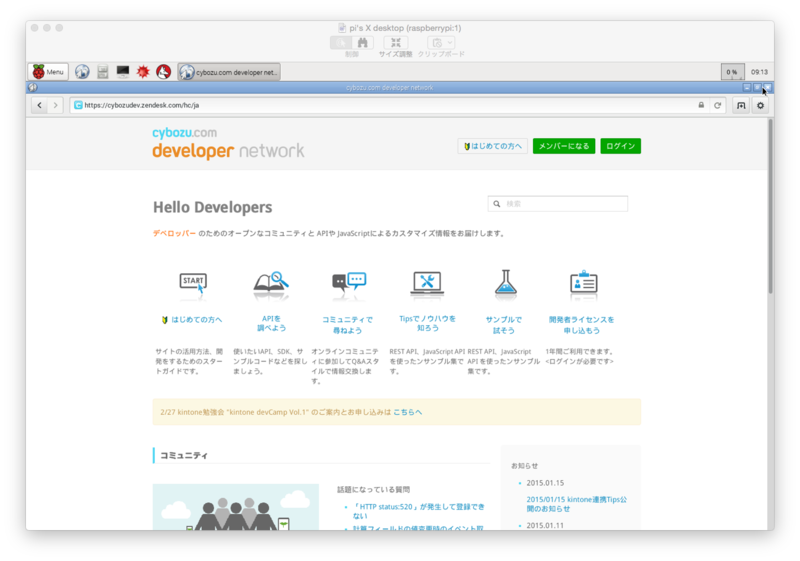Viewport: 800px width, 561px height.
Task: Open the サンプルで試そう link
Action: [x=504, y=325]
